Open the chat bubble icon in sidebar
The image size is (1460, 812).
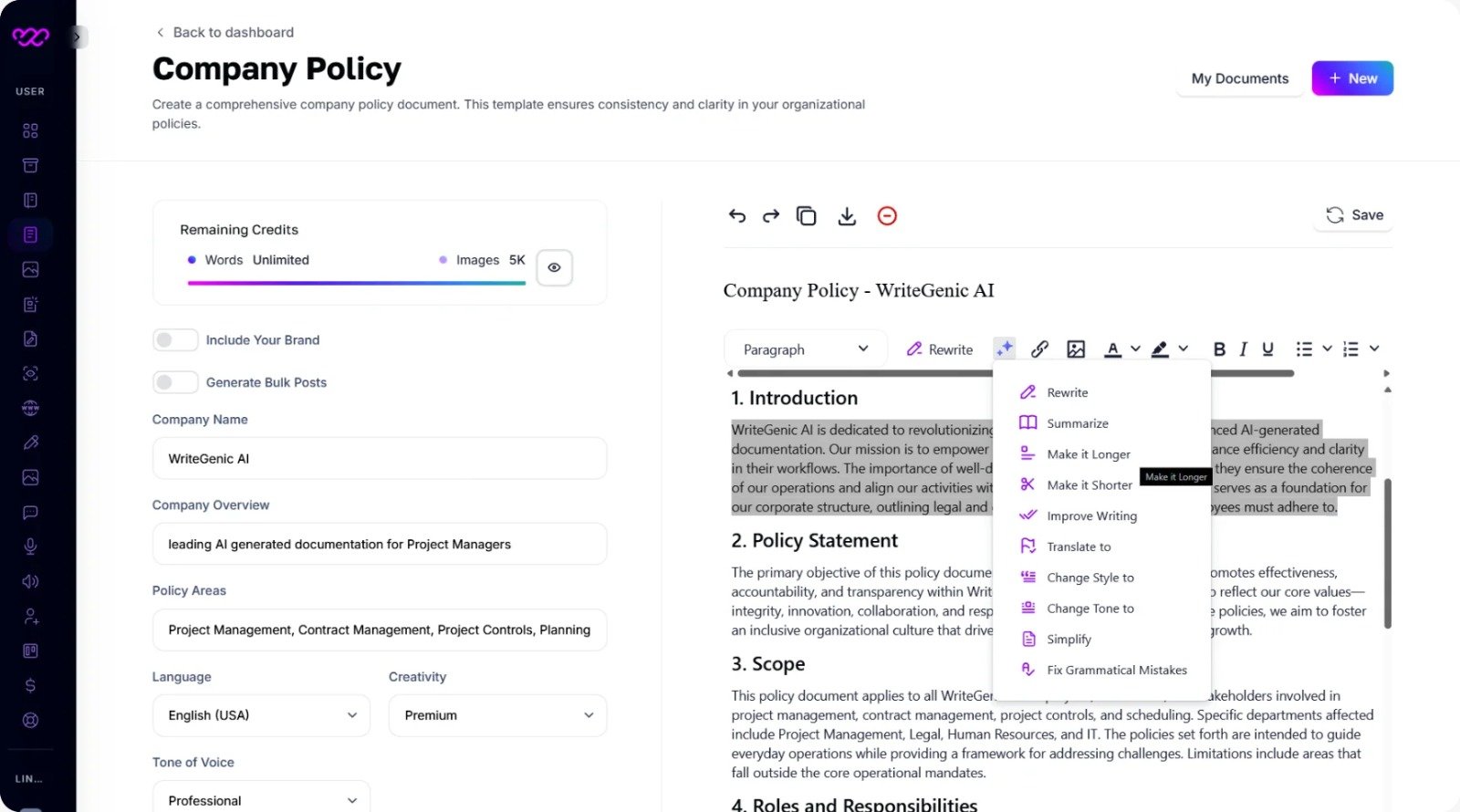(30, 512)
